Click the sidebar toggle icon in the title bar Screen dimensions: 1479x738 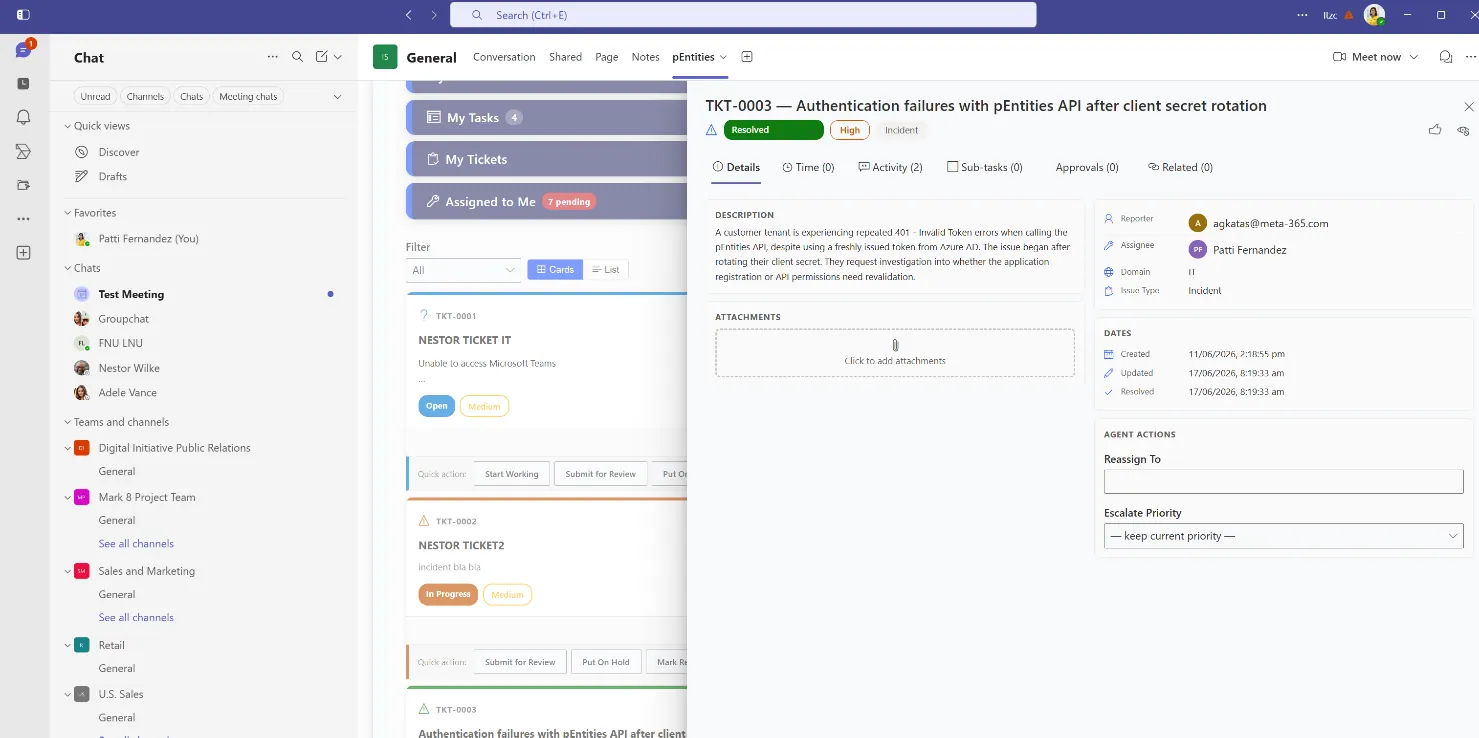pyautogui.click(x=23, y=15)
